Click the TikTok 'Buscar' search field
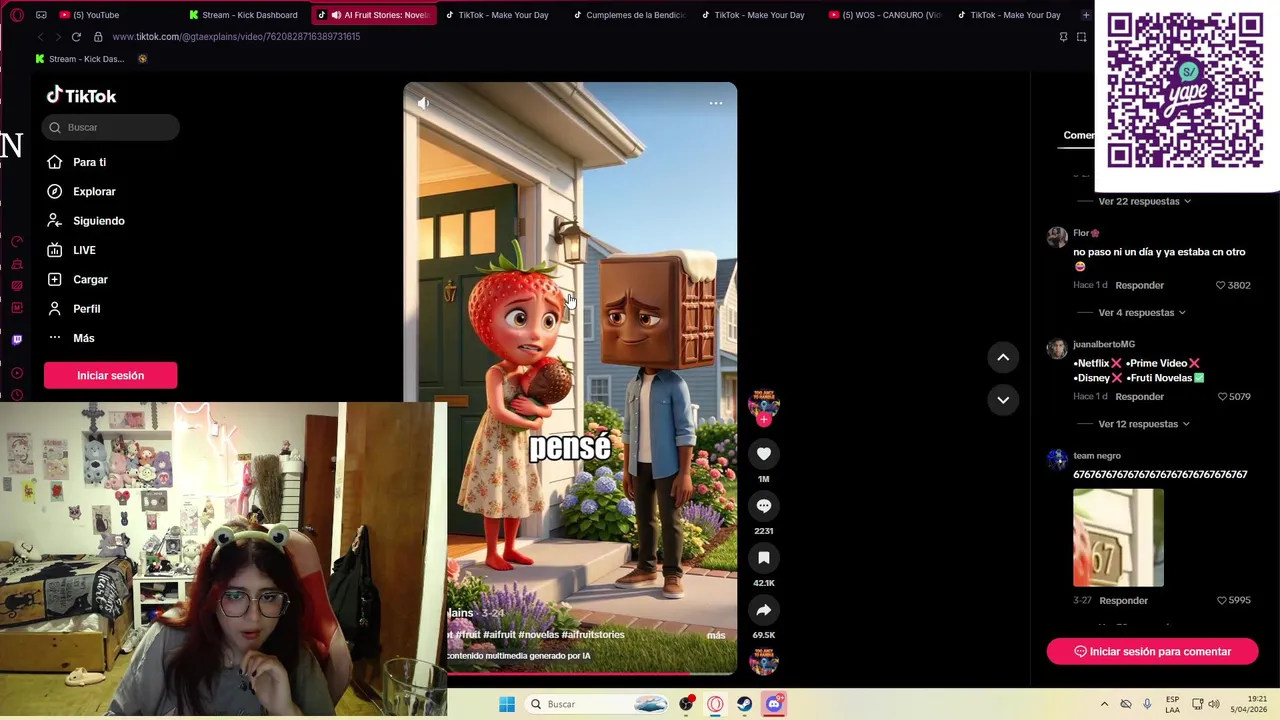1280x720 pixels. 111,127
